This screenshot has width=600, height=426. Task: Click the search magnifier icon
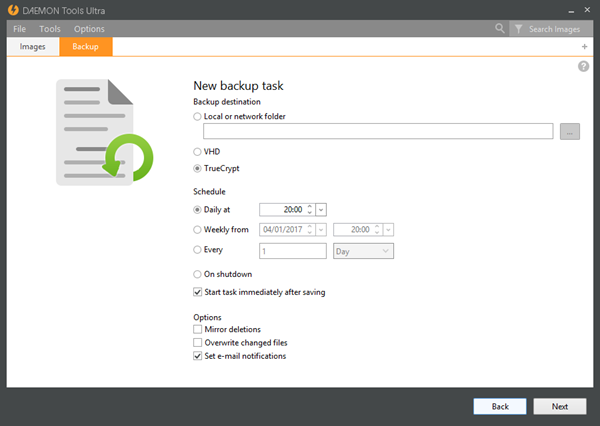(x=499, y=28)
